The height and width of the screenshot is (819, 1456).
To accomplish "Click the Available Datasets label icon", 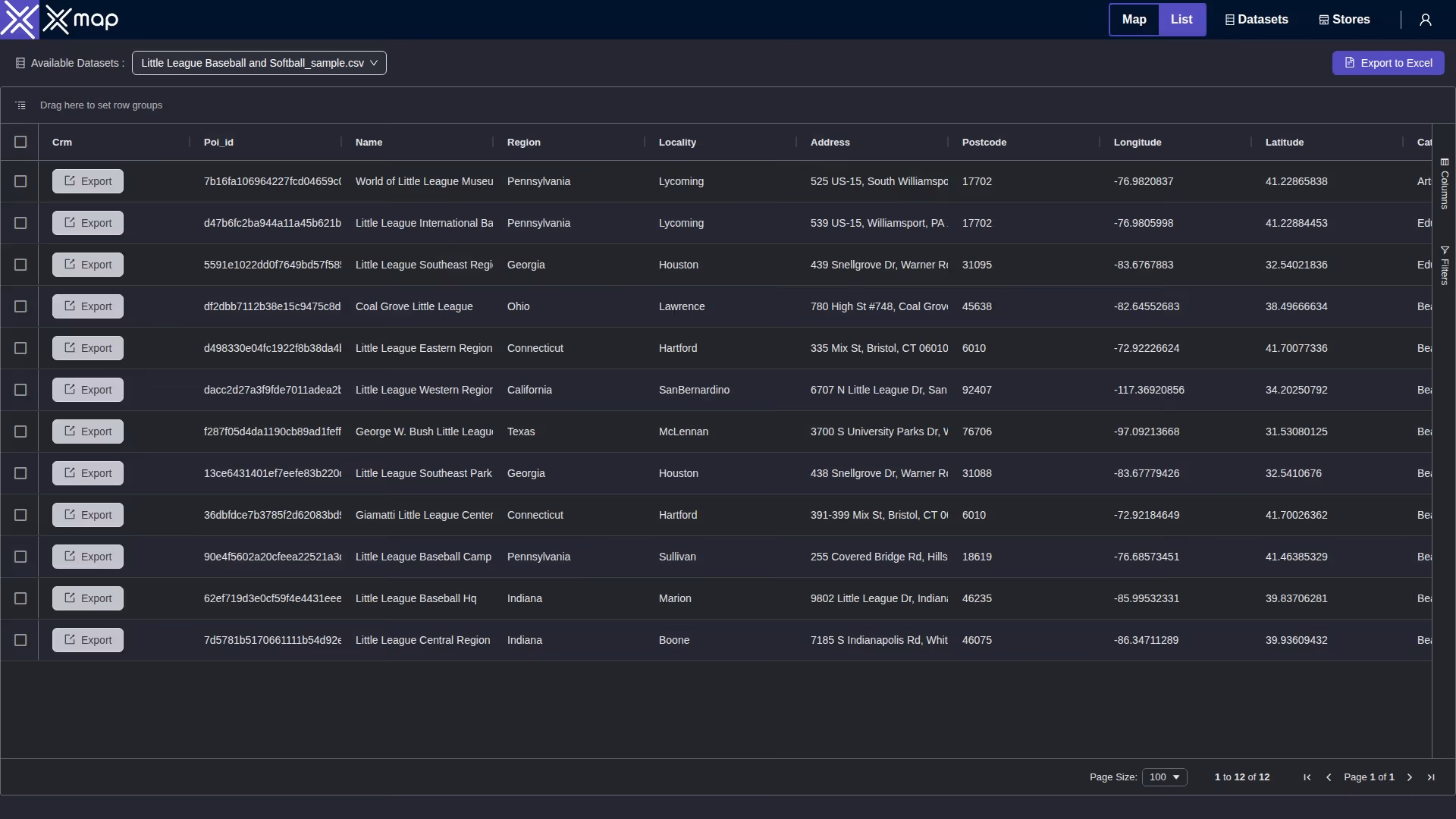I will click(20, 63).
